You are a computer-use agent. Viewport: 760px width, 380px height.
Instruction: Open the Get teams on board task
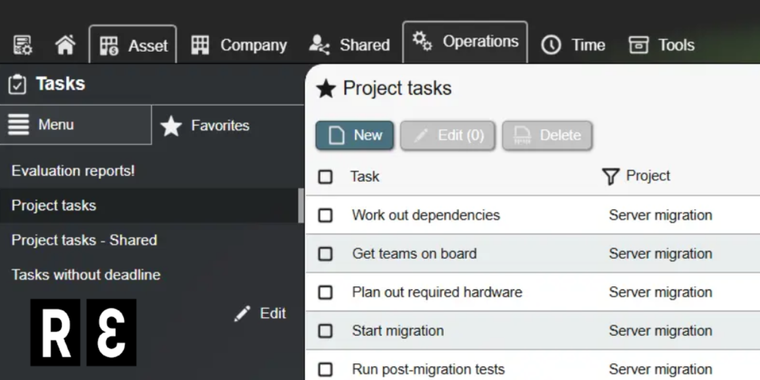414,253
